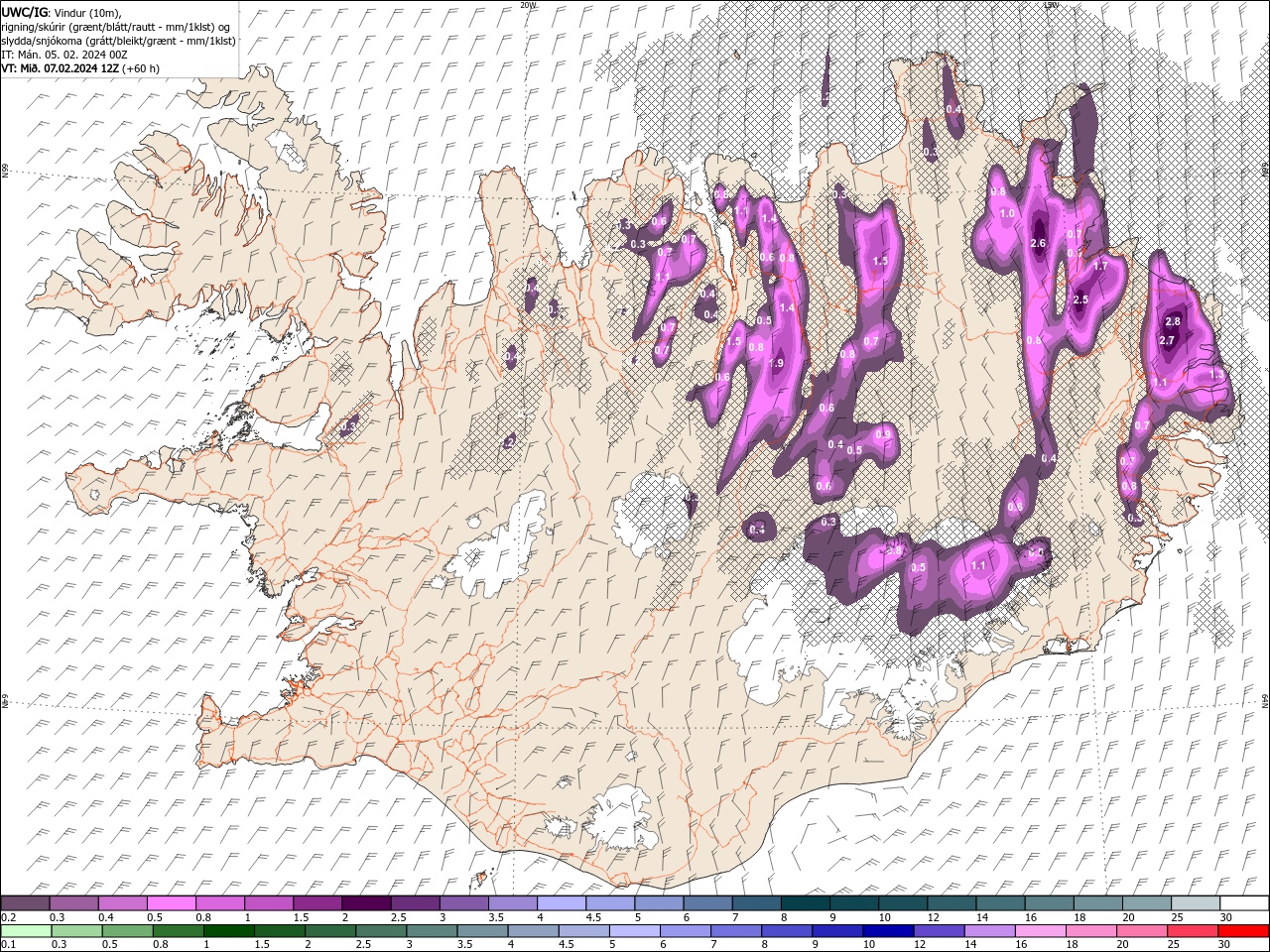1270x952 pixels.
Task: Click the 'slydda/snjókoma' legend description line
Action: [118, 41]
